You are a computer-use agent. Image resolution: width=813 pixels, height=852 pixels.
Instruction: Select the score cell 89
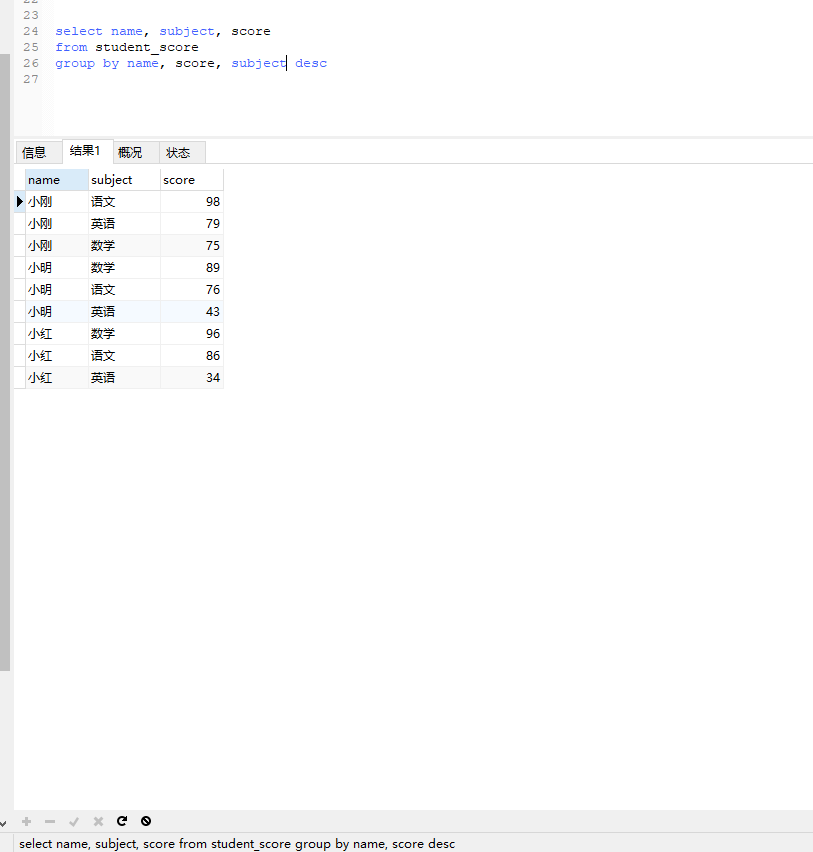point(192,268)
